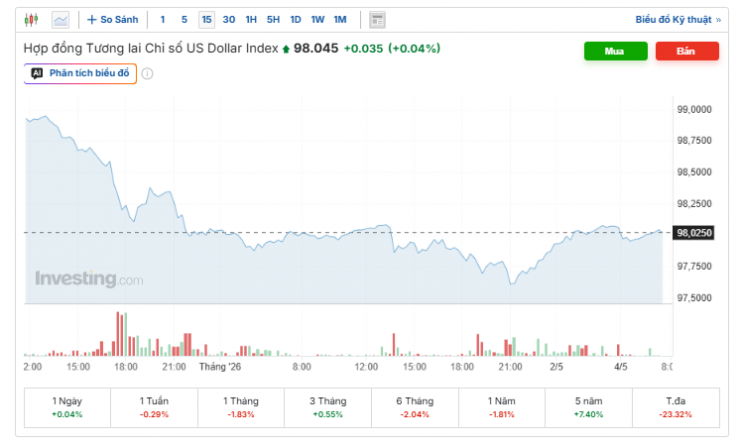Click the (+0.04%) percent change value
The height and width of the screenshot is (447, 740).
[414, 49]
